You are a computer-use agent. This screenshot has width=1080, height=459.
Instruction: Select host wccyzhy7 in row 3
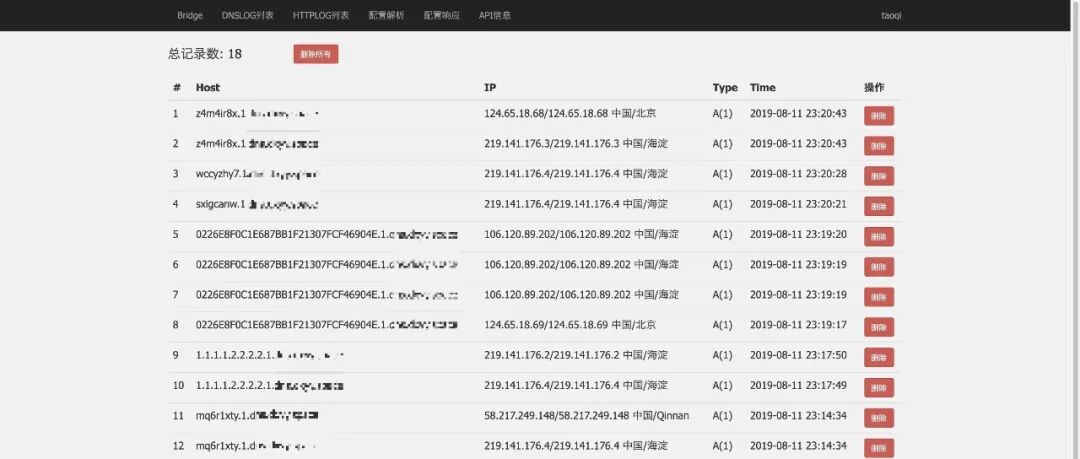pos(258,174)
